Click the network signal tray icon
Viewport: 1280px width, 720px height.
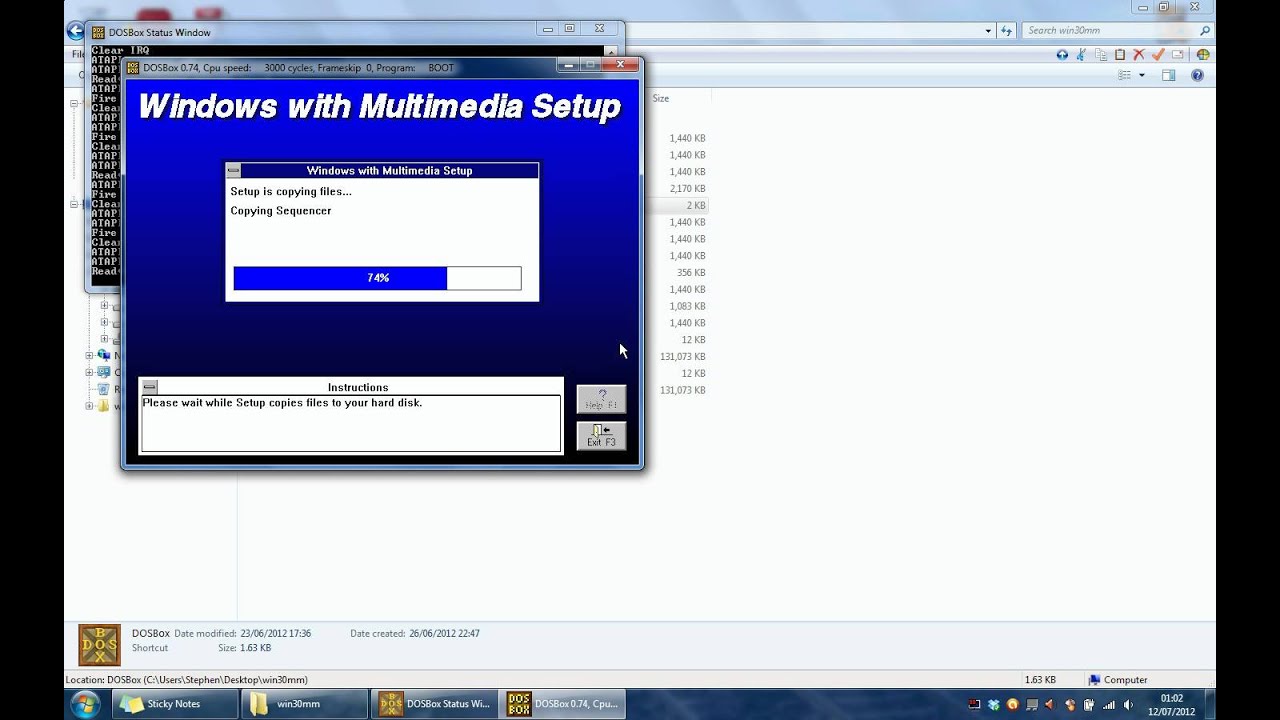coord(1109,704)
